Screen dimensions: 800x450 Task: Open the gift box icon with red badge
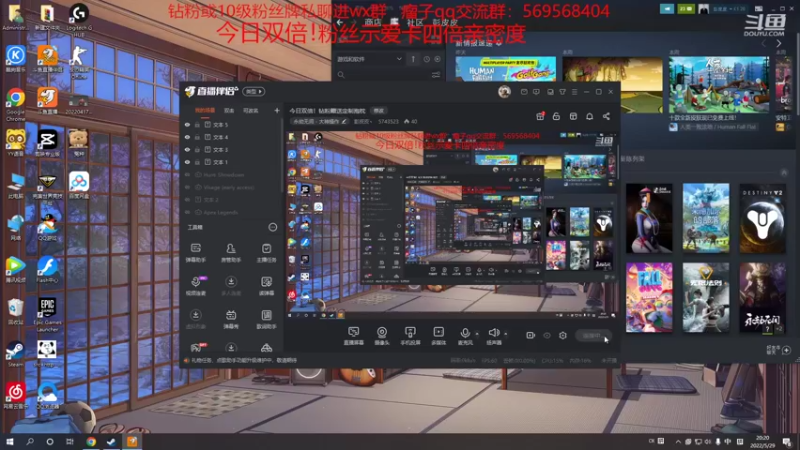(x=540, y=116)
